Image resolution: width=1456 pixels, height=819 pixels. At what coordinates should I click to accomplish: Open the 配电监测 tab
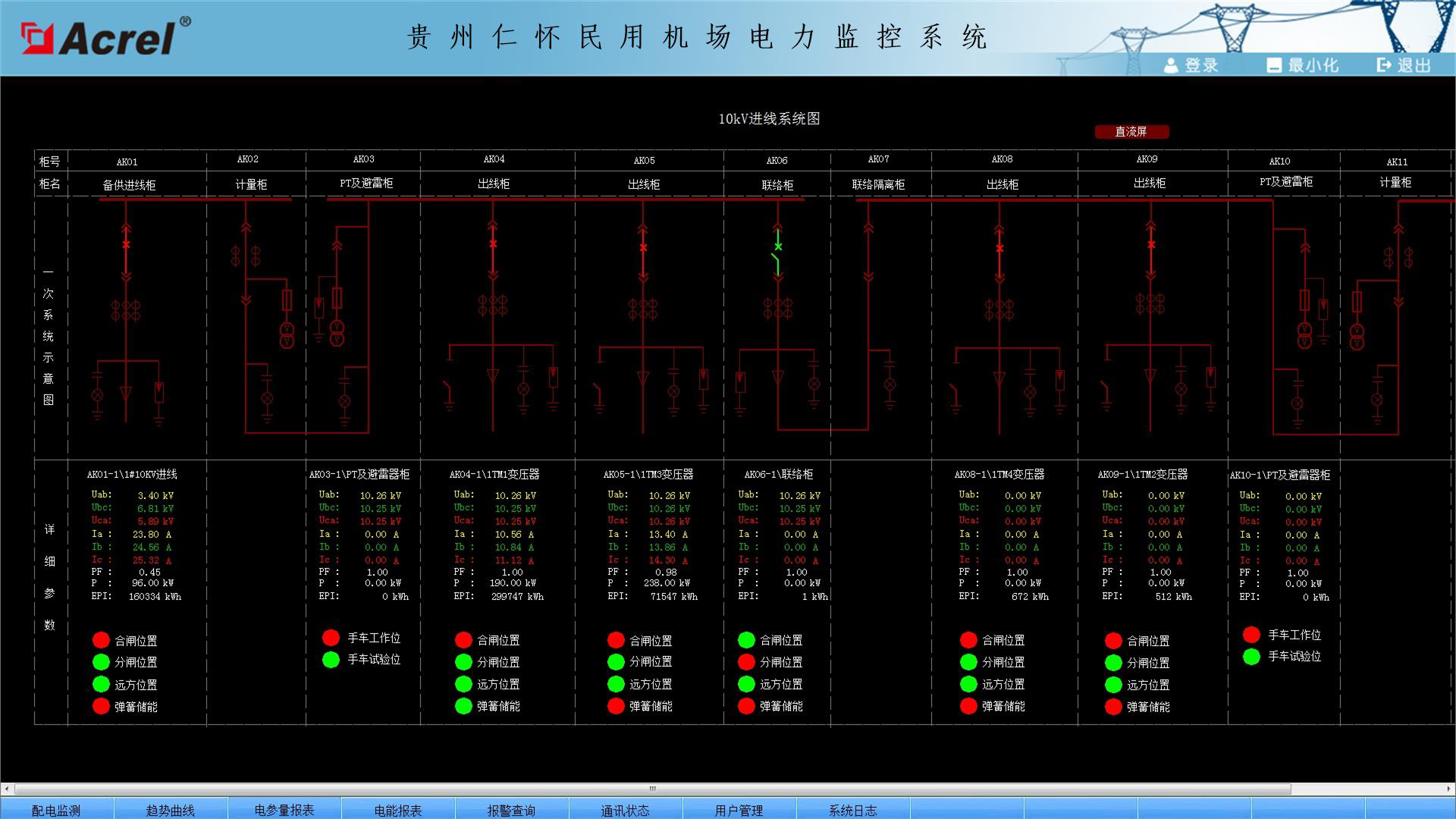point(57,810)
